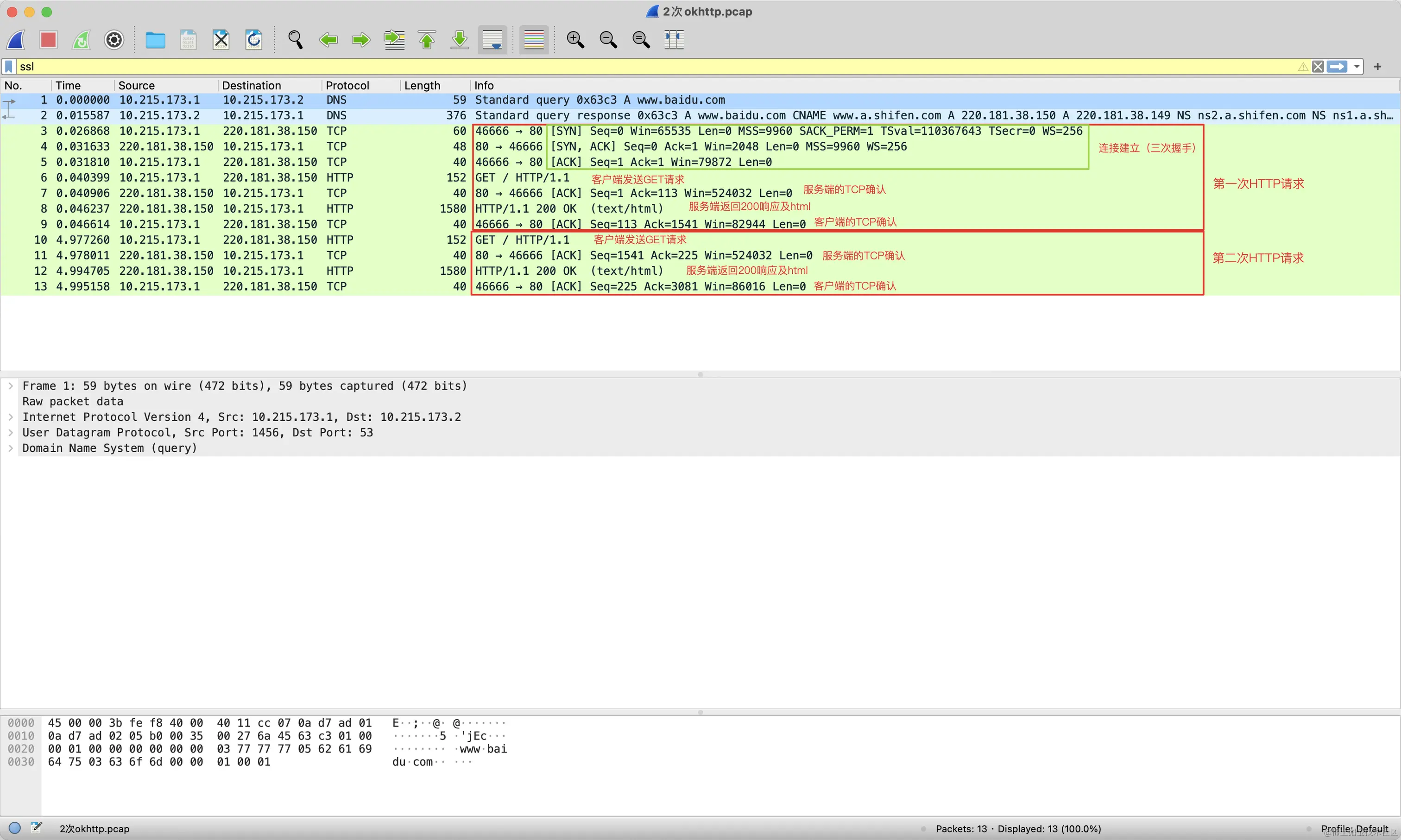The image size is (1401, 840).
Task: Sort packets by the Protocol column header
Action: point(347,85)
